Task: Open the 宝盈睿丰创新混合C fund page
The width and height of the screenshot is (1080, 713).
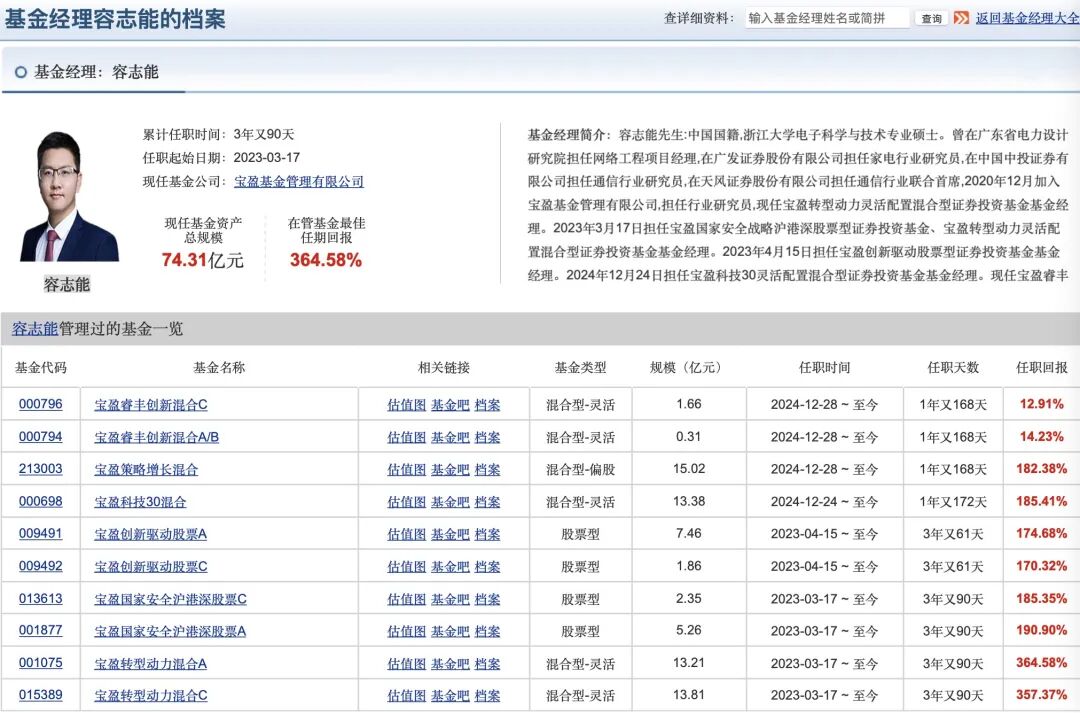Action: point(151,405)
